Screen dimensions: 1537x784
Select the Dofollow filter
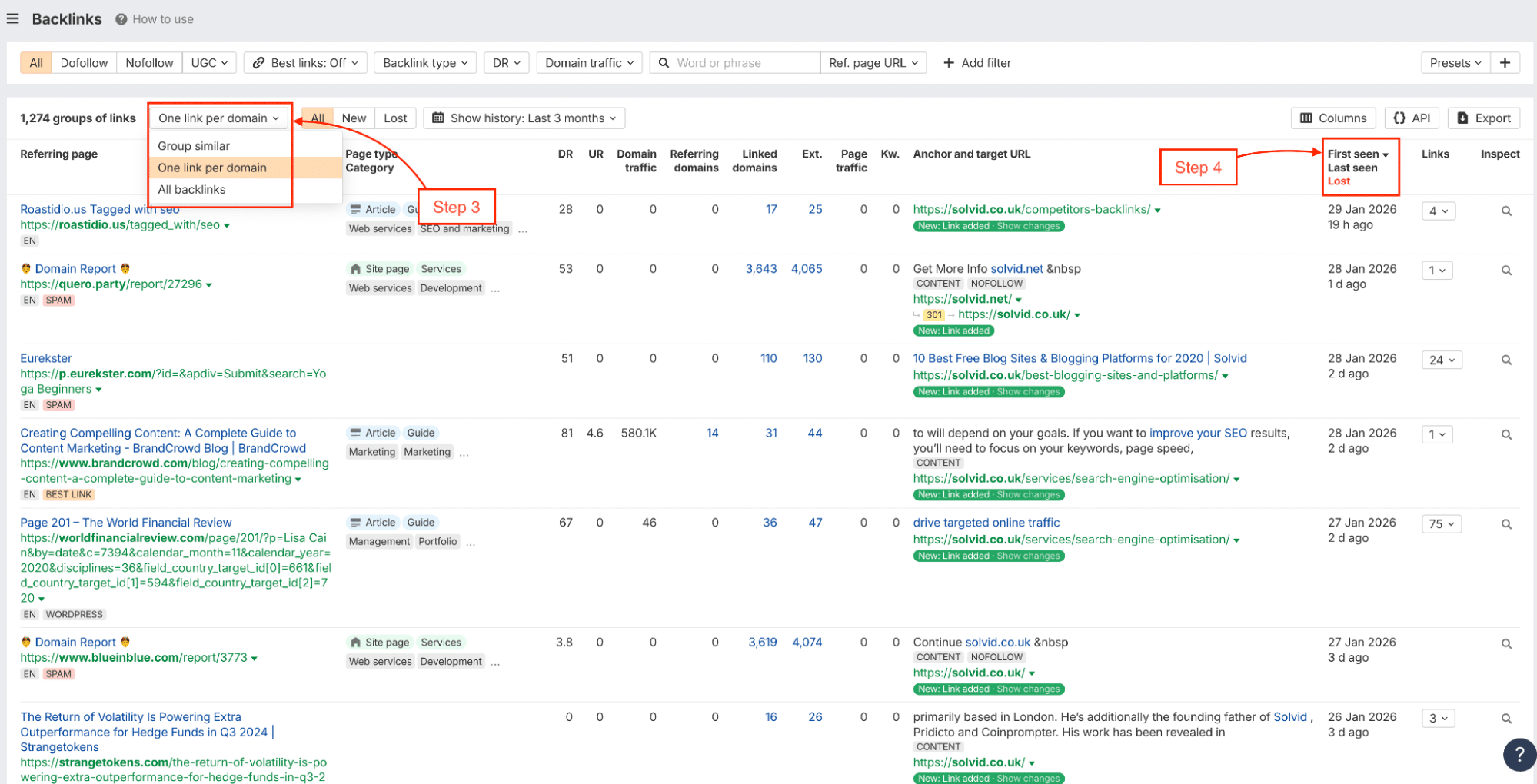tap(84, 63)
